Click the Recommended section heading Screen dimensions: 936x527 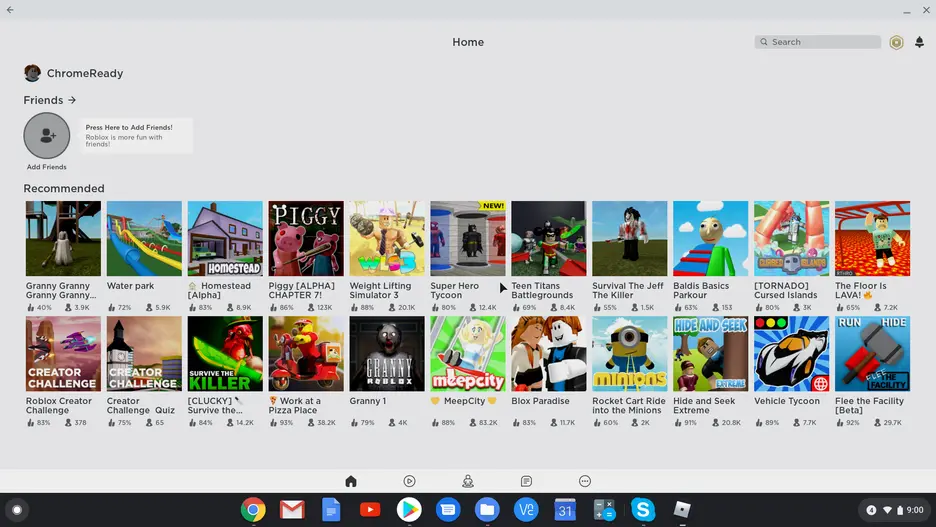(64, 189)
